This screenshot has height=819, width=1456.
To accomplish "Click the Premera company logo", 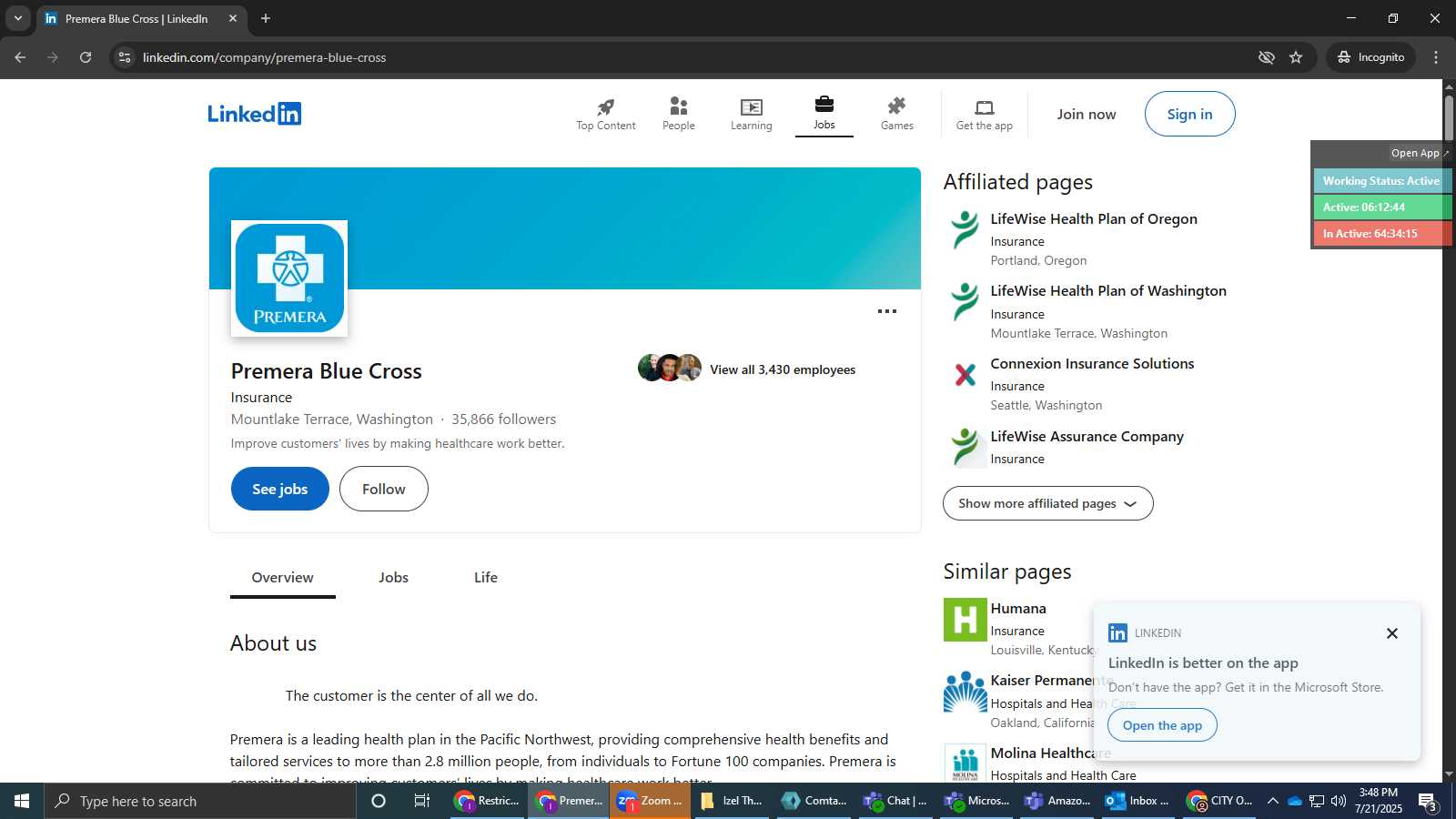I will [289, 278].
